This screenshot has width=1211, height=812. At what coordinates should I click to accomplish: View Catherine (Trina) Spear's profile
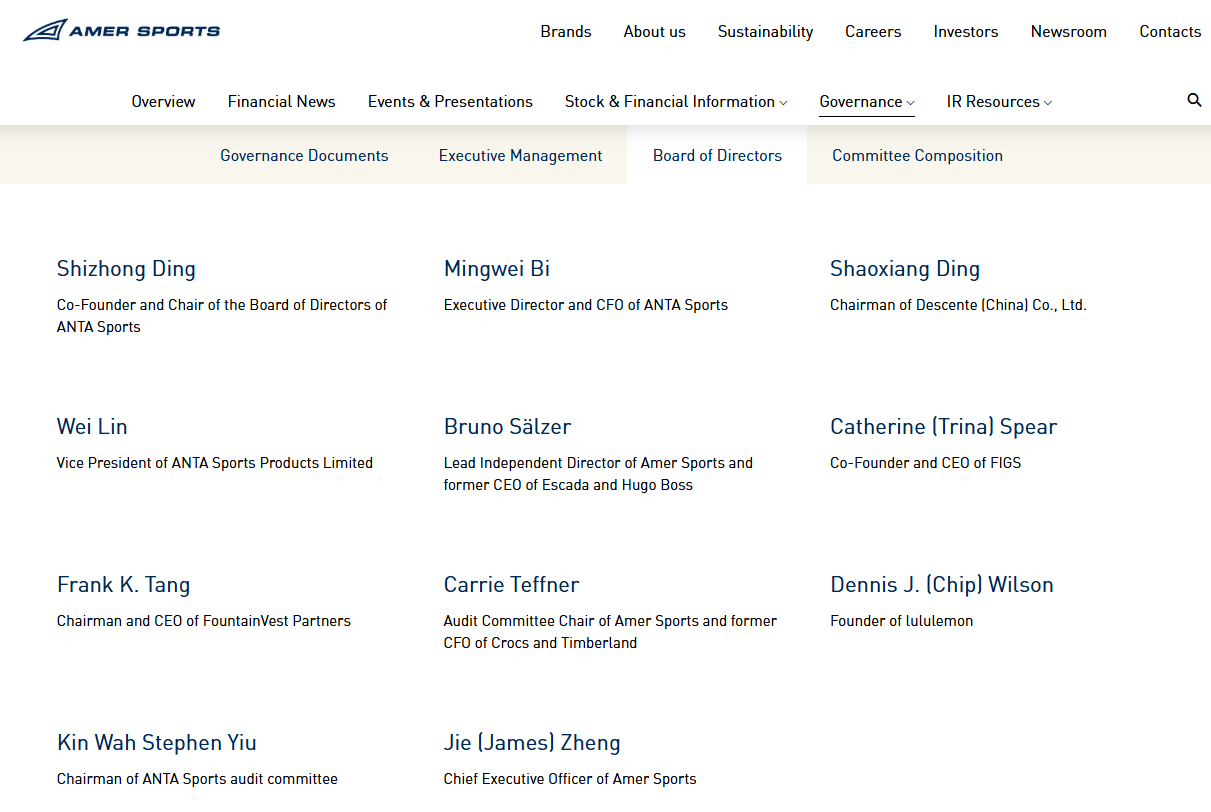pyautogui.click(x=943, y=426)
